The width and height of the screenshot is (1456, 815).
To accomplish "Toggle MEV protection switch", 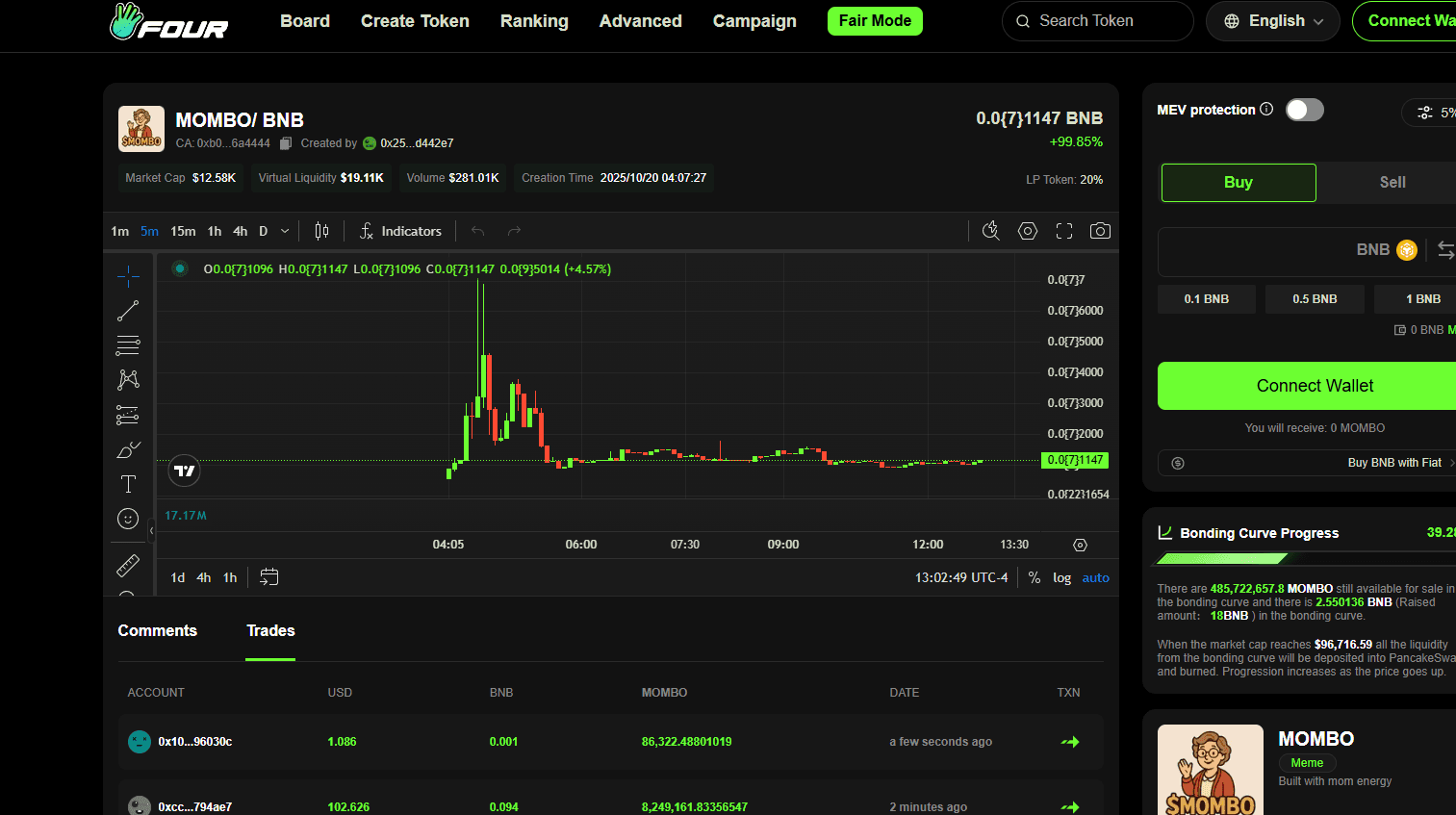I will (1305, 110).
